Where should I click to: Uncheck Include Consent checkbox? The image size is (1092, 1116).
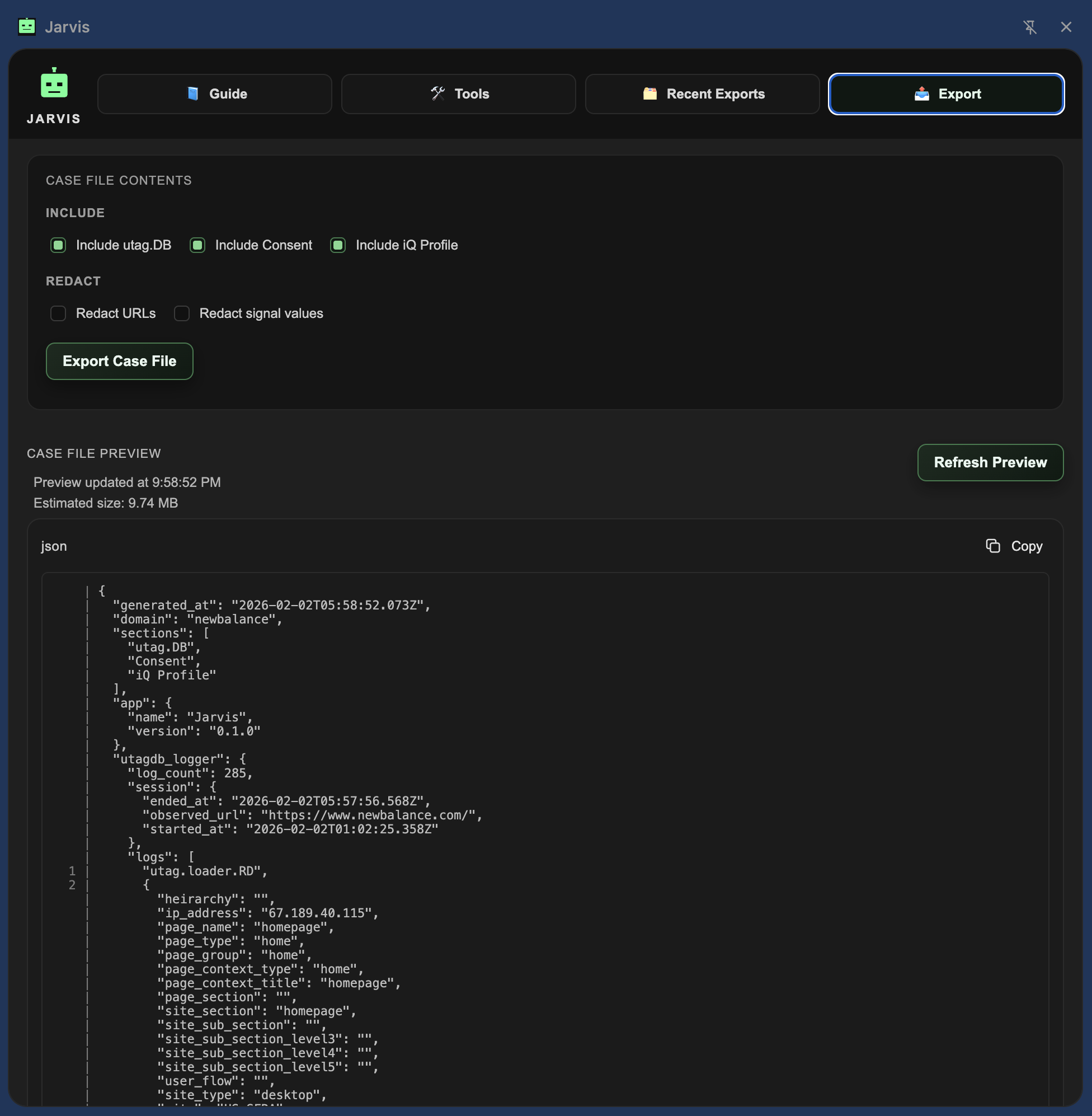(197, 245)
